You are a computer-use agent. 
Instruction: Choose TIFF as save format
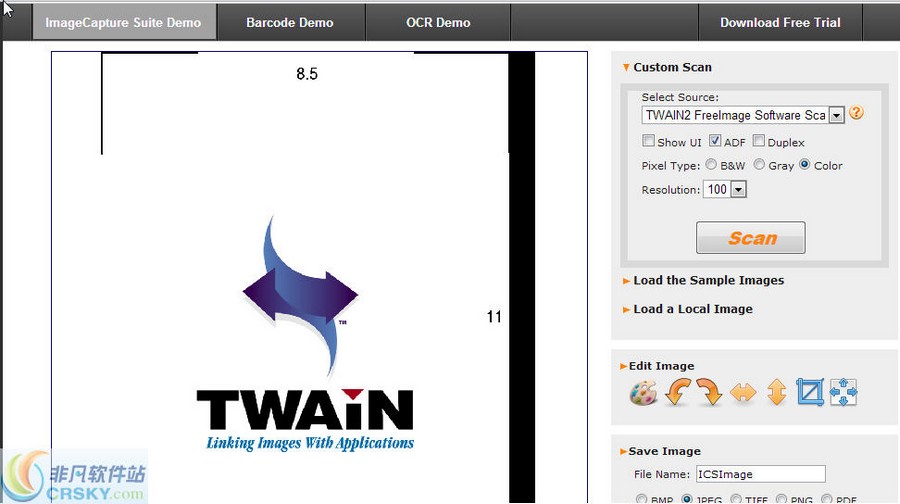736,499
